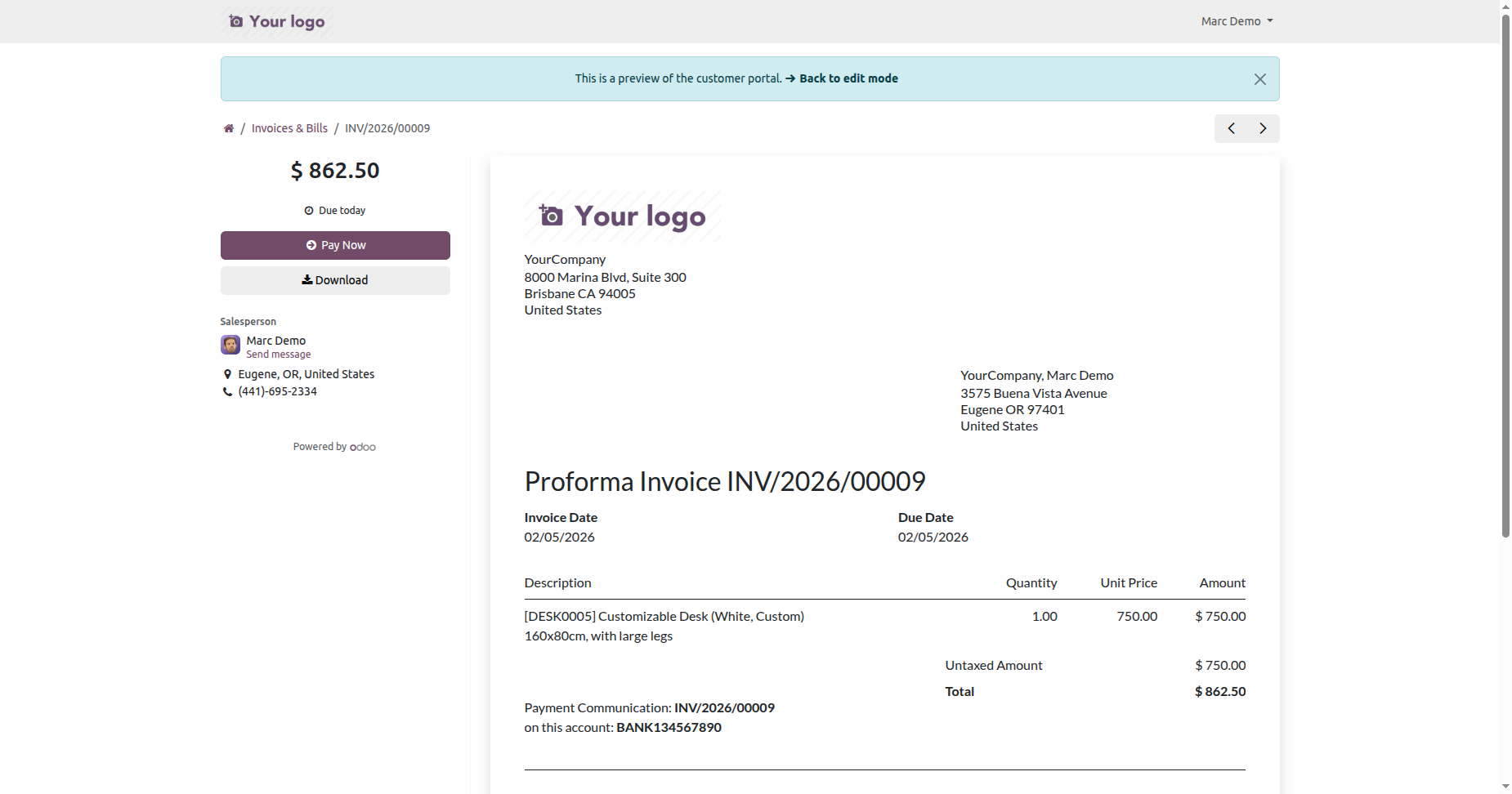Click the Invoice Date label

(x=561, y=518)
